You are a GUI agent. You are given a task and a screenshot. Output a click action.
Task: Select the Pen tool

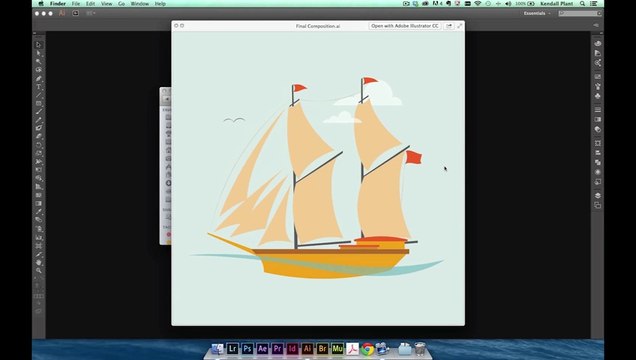pos(39,78)
